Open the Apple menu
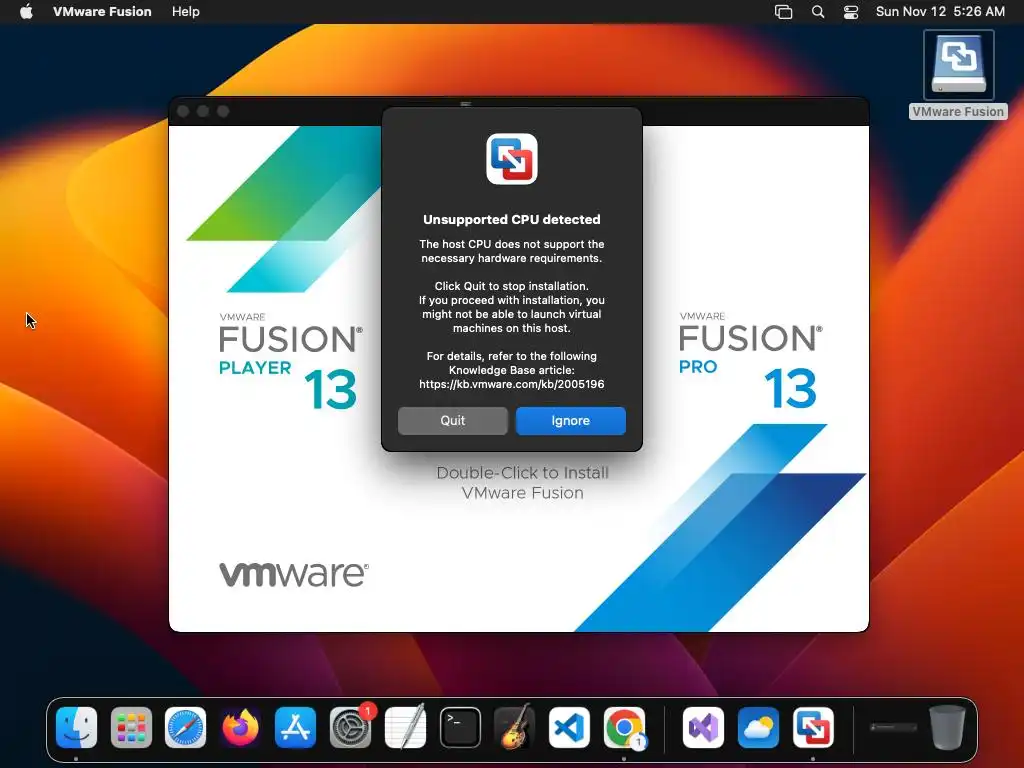 click(x=26, y=12)
